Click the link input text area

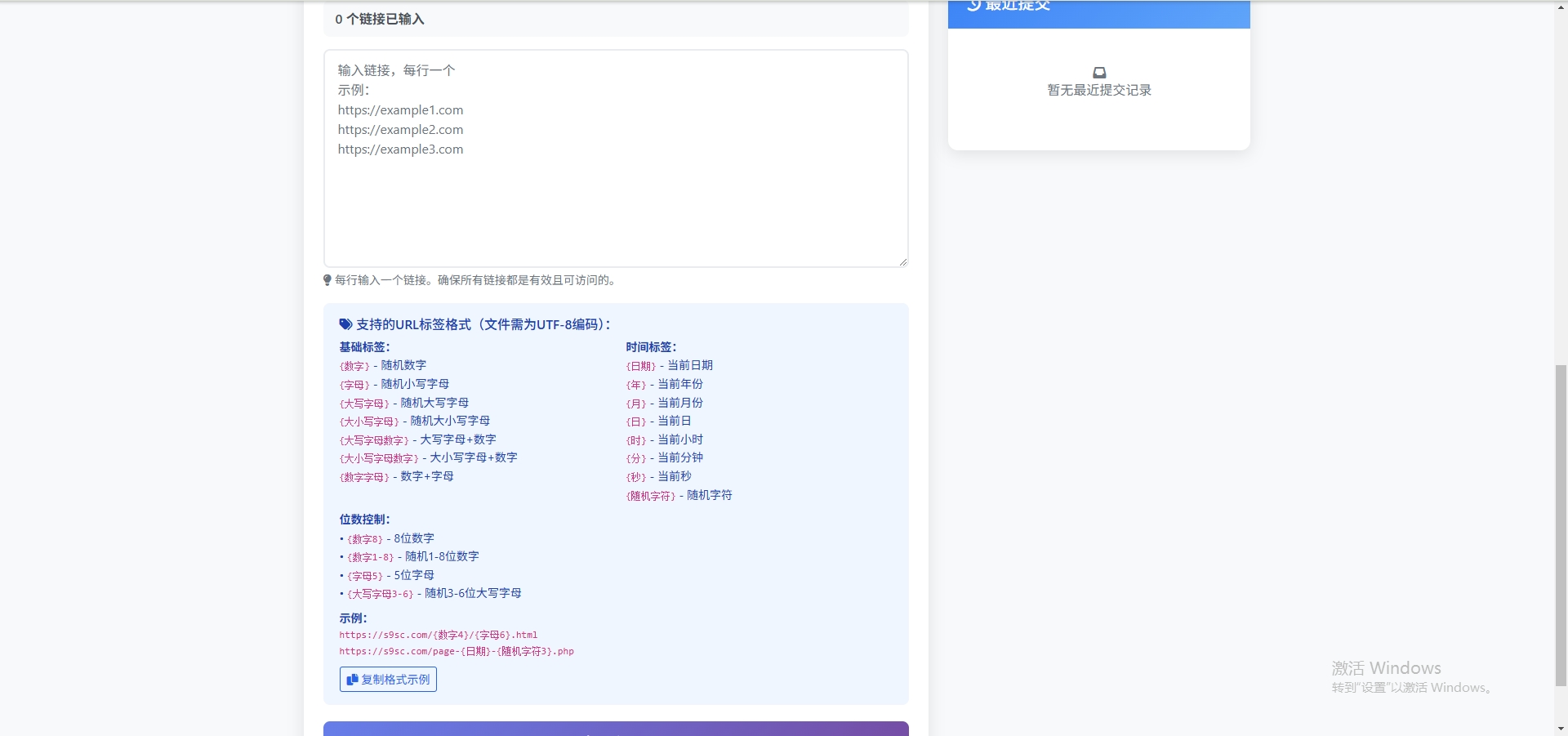point(616,158)
